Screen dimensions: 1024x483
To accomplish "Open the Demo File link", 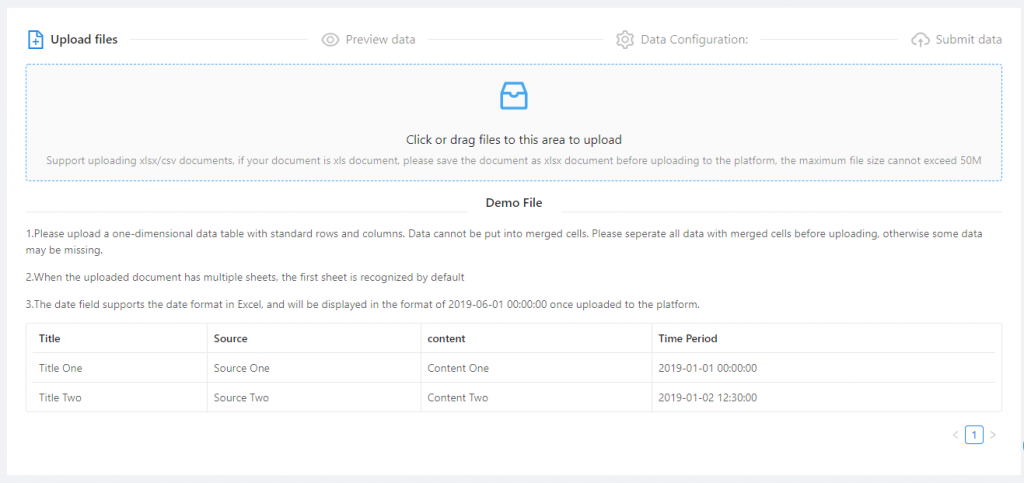I will (513, 203).
